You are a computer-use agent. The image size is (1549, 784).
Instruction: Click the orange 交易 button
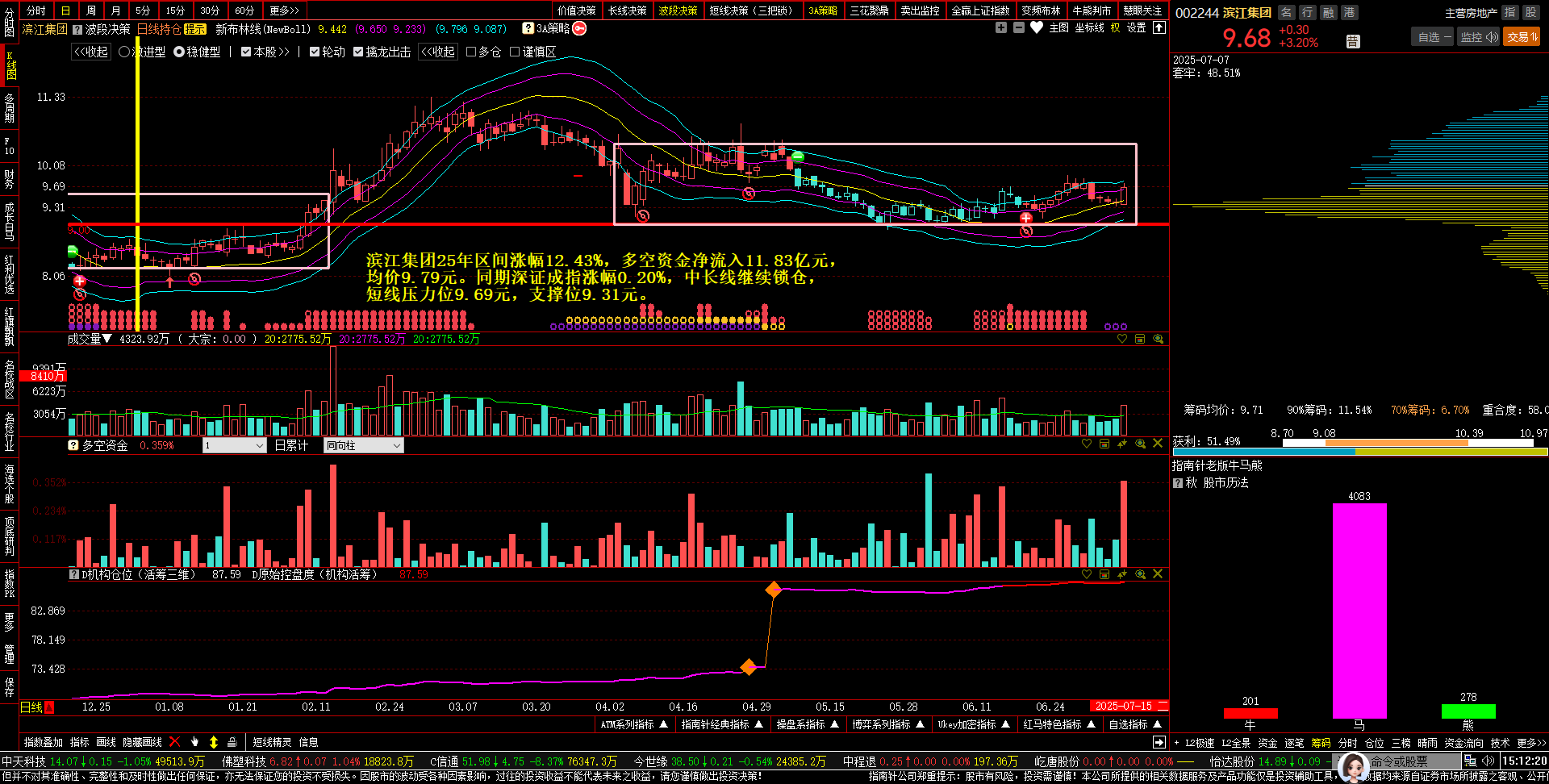pyautogui.click(x=1522, y=37)
